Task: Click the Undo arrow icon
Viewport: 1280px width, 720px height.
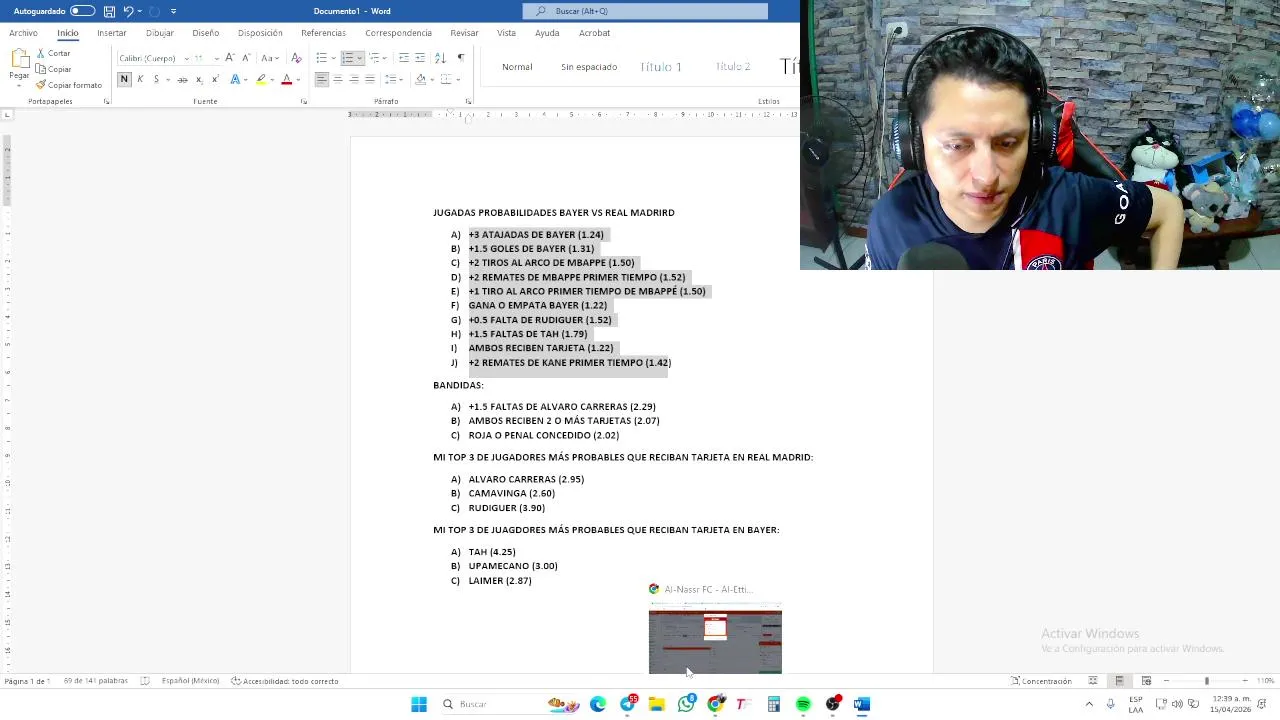Action: tap(128, 11)
